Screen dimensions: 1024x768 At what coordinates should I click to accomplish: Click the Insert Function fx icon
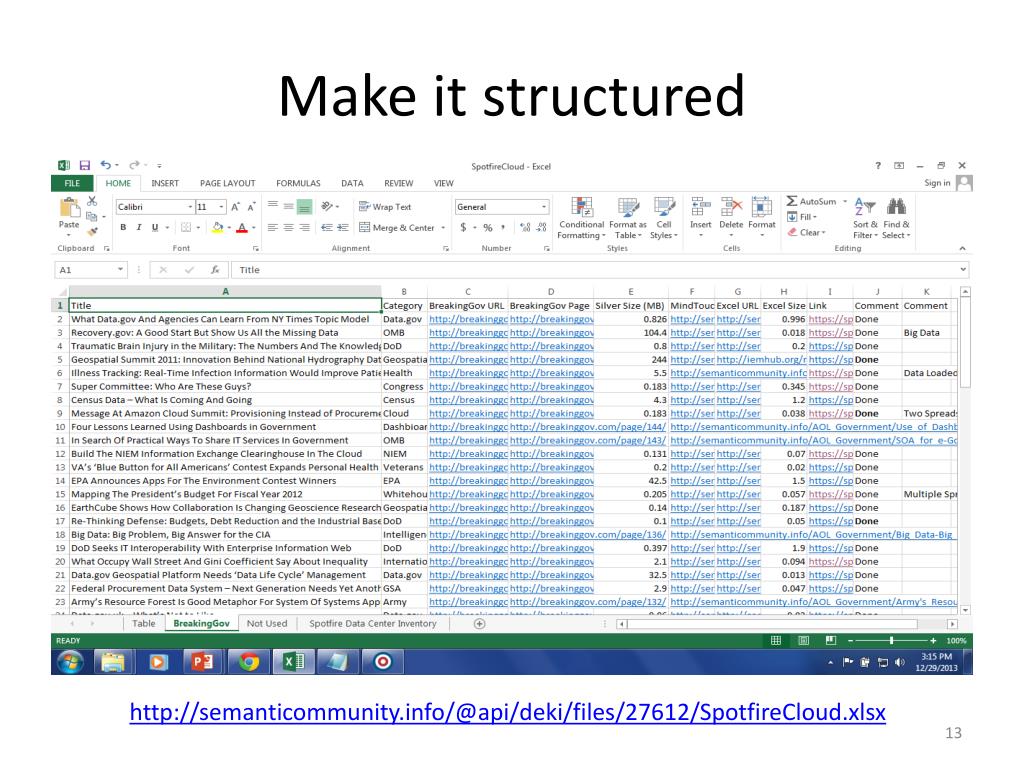tap(214, 270)
